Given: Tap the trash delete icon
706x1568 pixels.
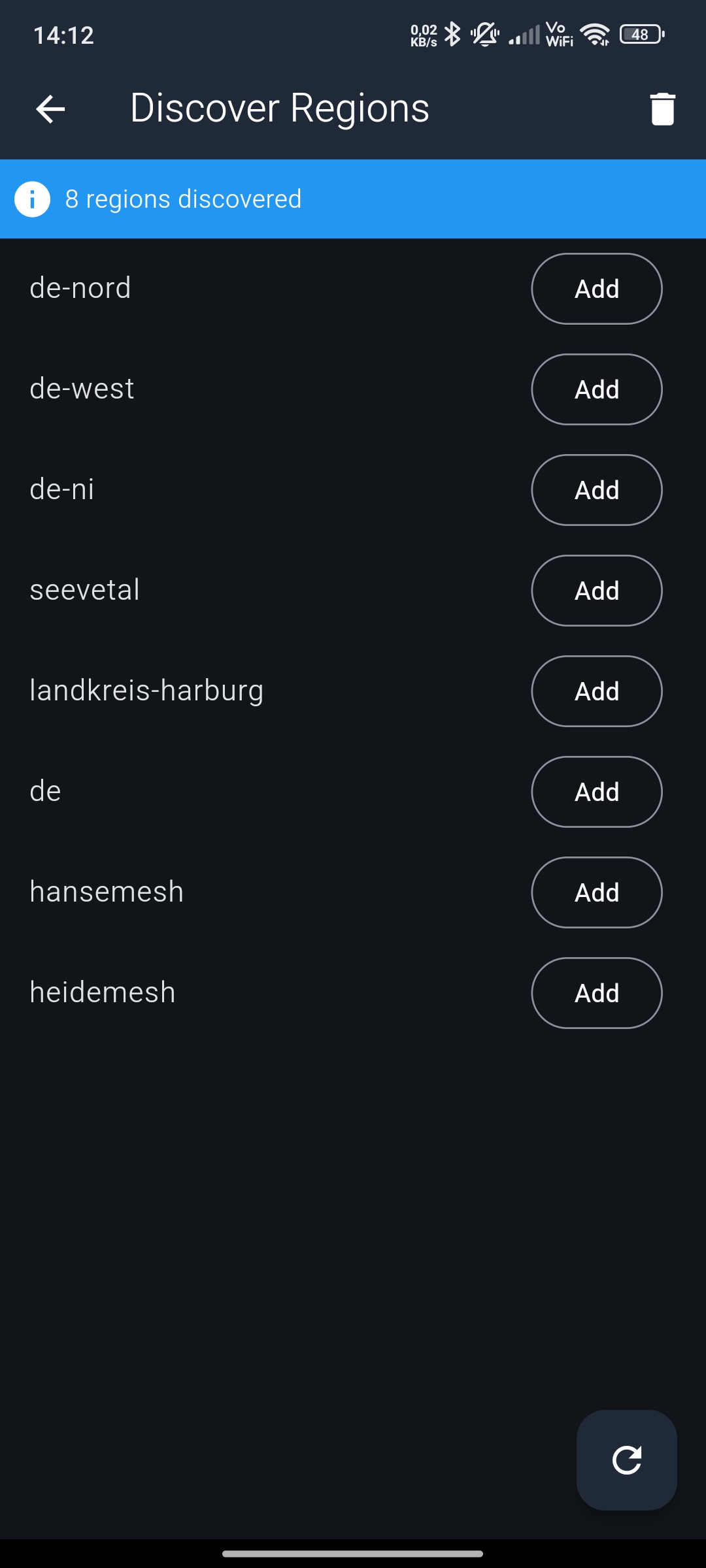Looking at the screenshot, I should (662, 108).
